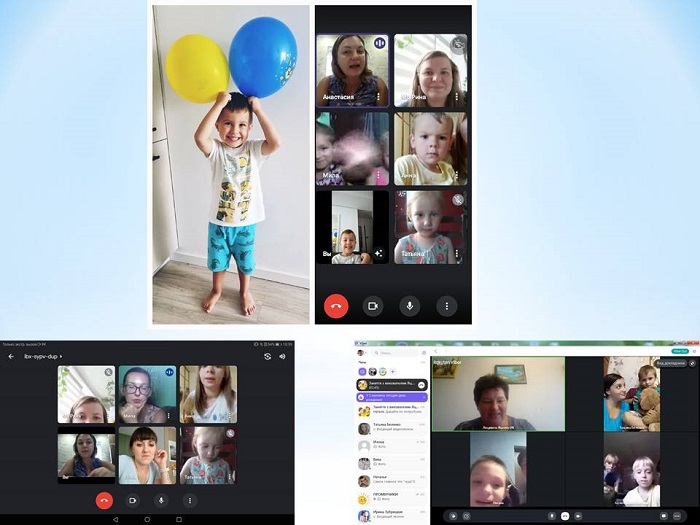Select the woman with glasses tablet tile

147,394
